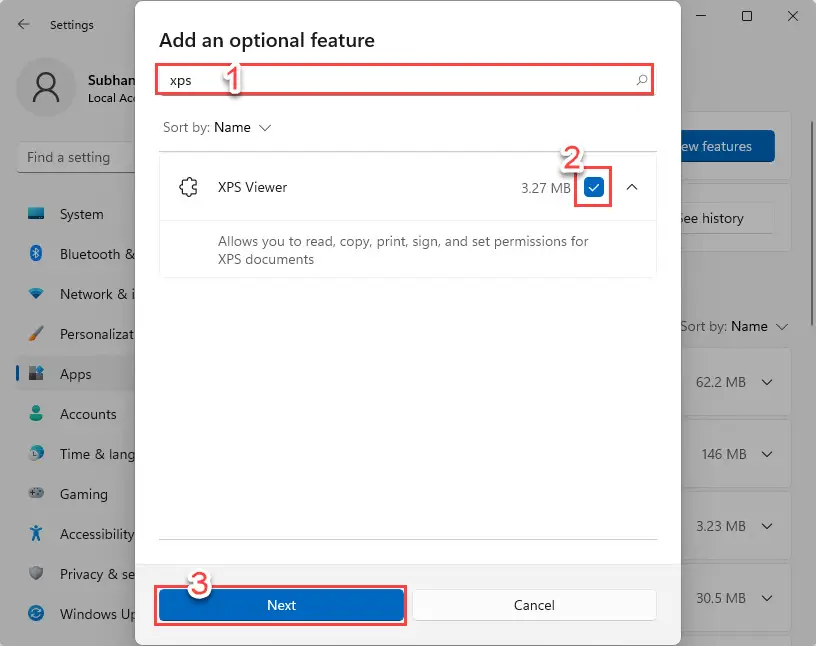Click the Network wifi icon in sidebar
Image resolution: width=816 pixels, height=646 pixels.
36,294
